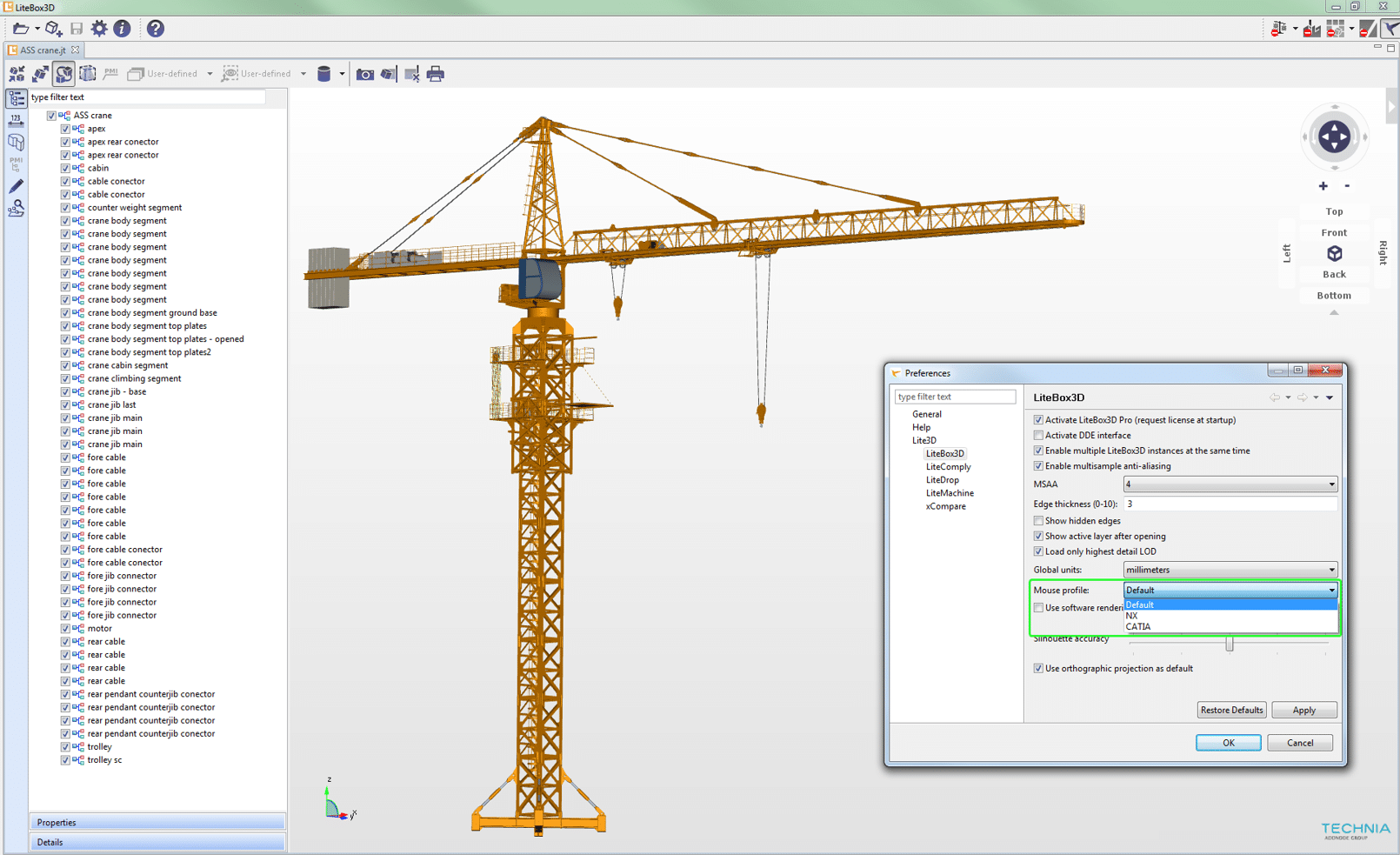Click the Preferences filter text field
The image size is (1400, 855).
click(955, 397)
